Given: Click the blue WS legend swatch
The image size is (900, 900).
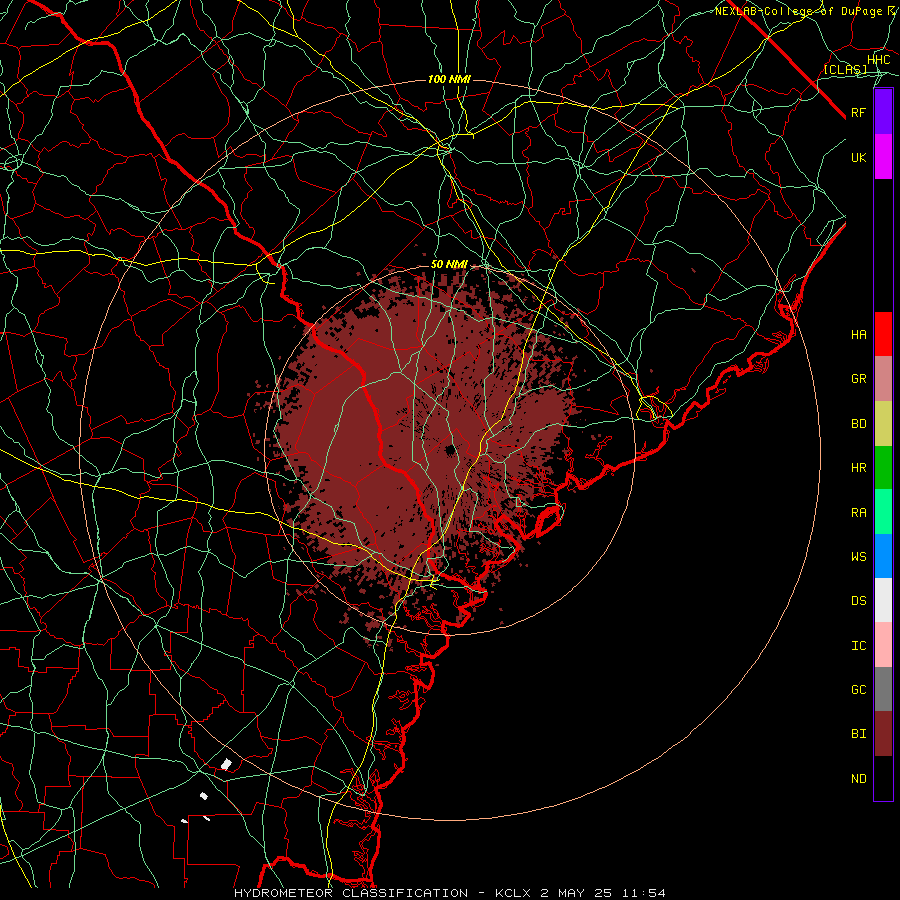Looking at the screenshot, I should coord(883,556).
